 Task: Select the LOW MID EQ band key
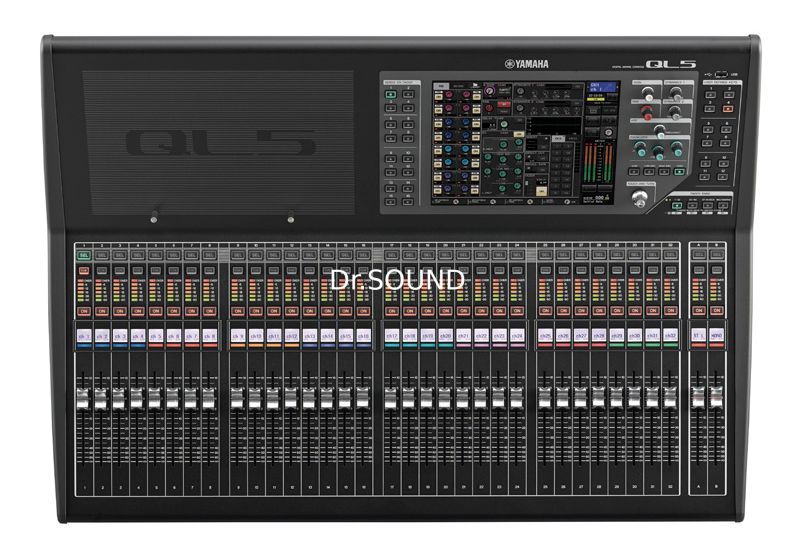tap(649, 172)
